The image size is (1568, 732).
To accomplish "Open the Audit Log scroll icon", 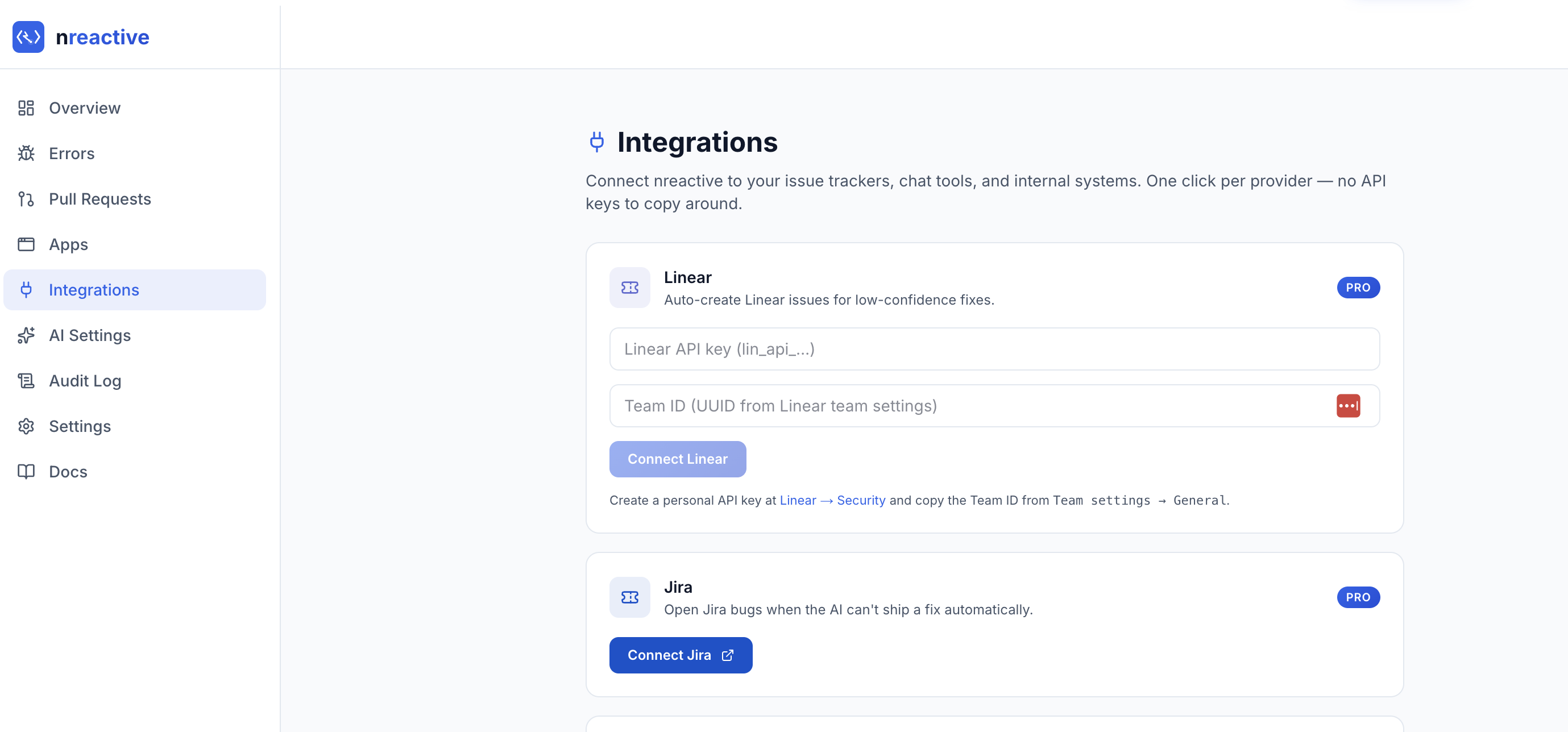I will point(26,381).
